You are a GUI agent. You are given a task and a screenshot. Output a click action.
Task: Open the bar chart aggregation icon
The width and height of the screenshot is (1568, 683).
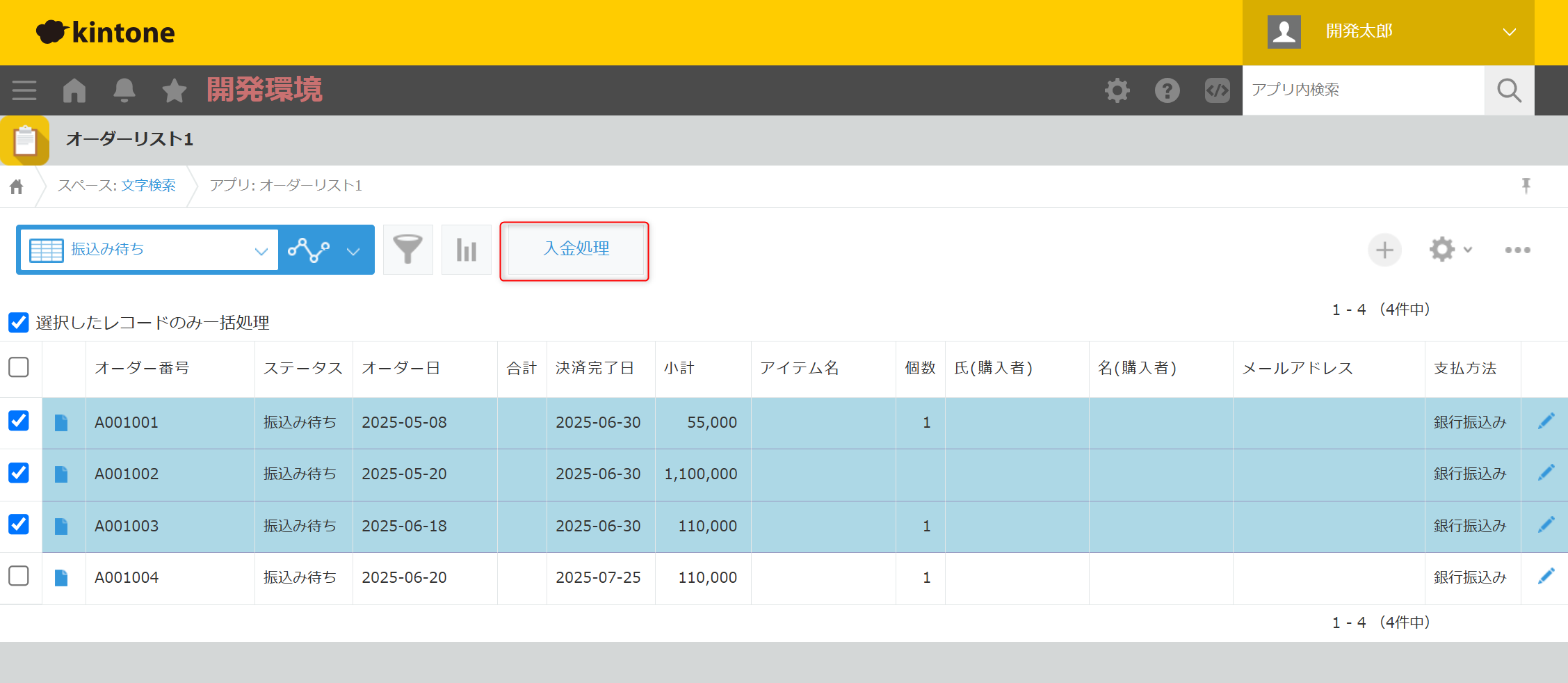click(x=466, y=250)
